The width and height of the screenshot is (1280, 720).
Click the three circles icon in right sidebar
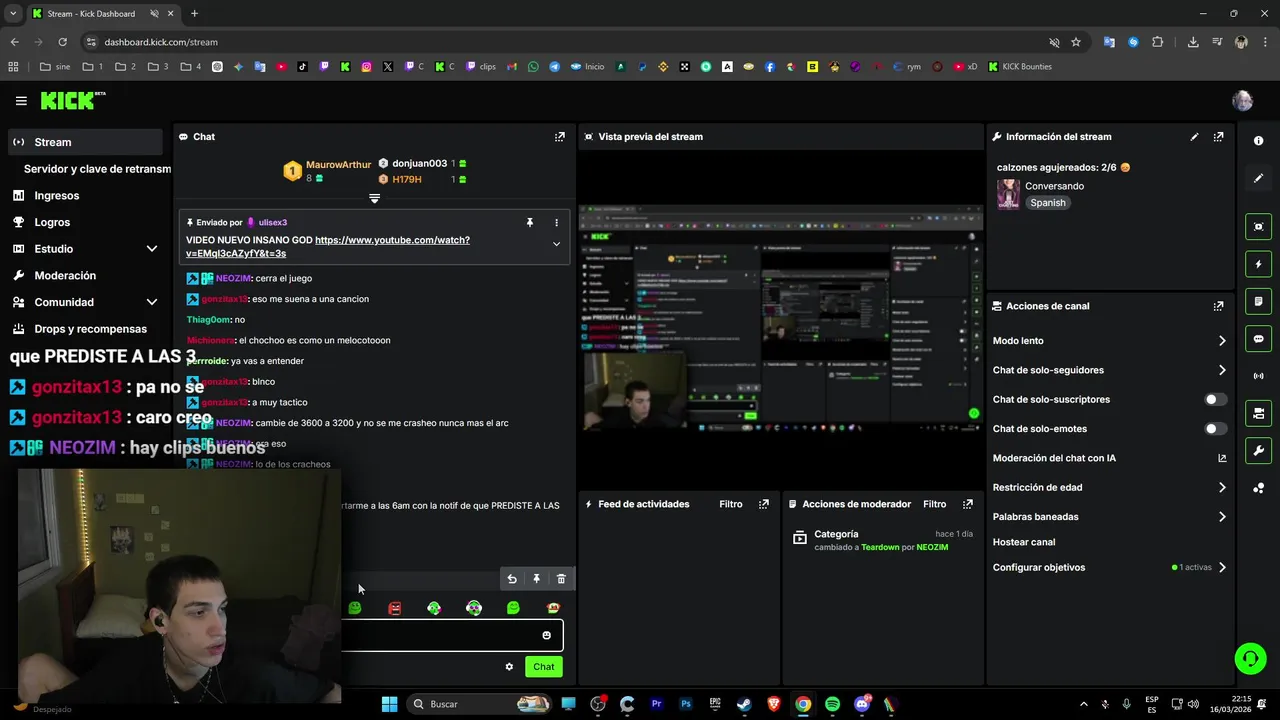[x=1258, y=488]
